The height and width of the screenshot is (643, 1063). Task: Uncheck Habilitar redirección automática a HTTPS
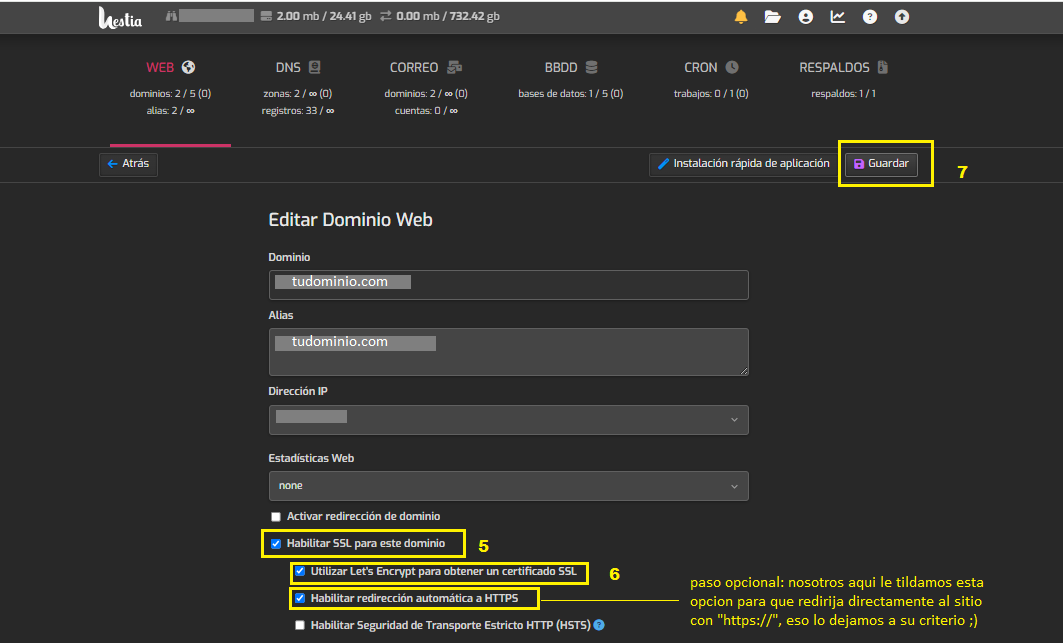point(300,598)
